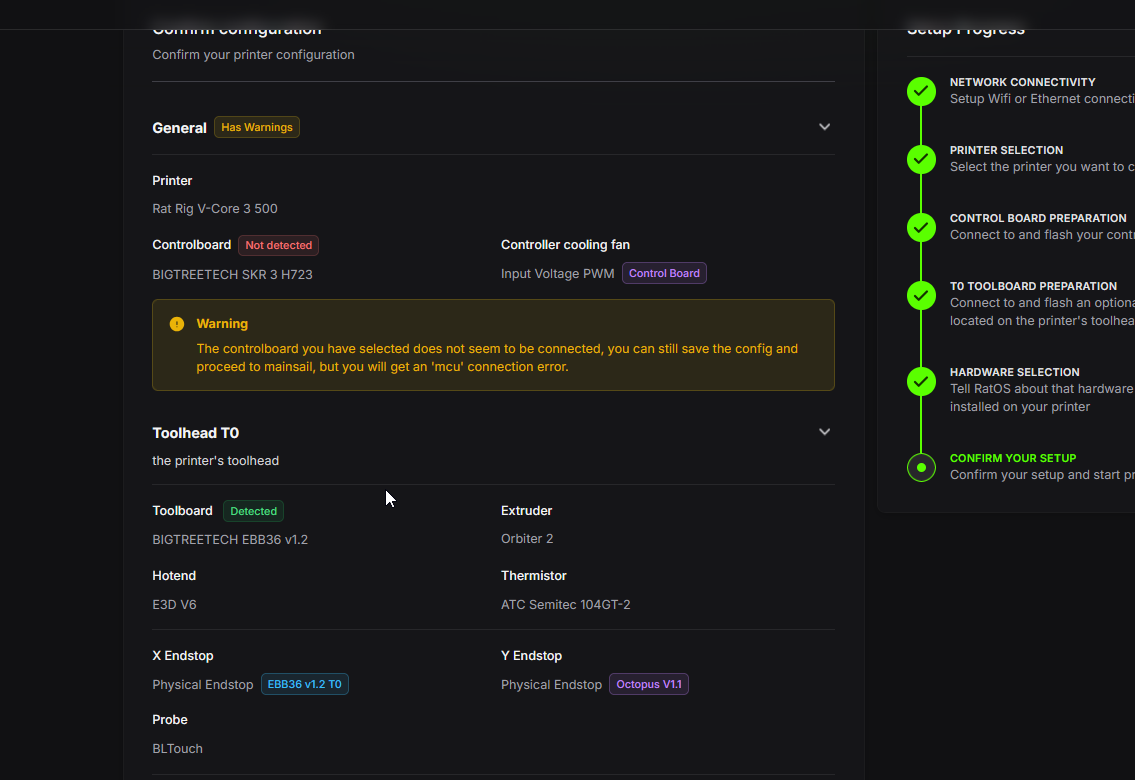Collapse the Toolhead T0 section chevron
Screen dimensions: 1135x780
click(824, 432)
